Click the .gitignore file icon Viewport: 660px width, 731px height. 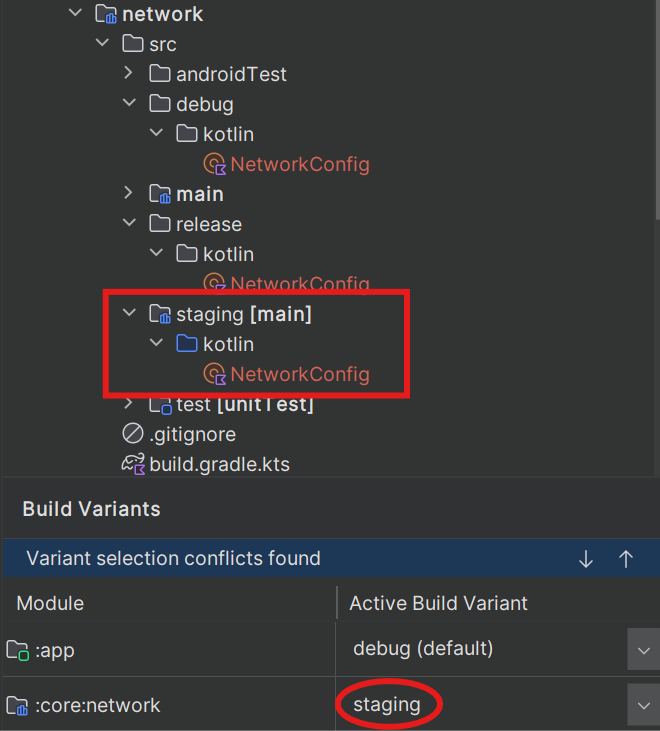tap(133, 434)
